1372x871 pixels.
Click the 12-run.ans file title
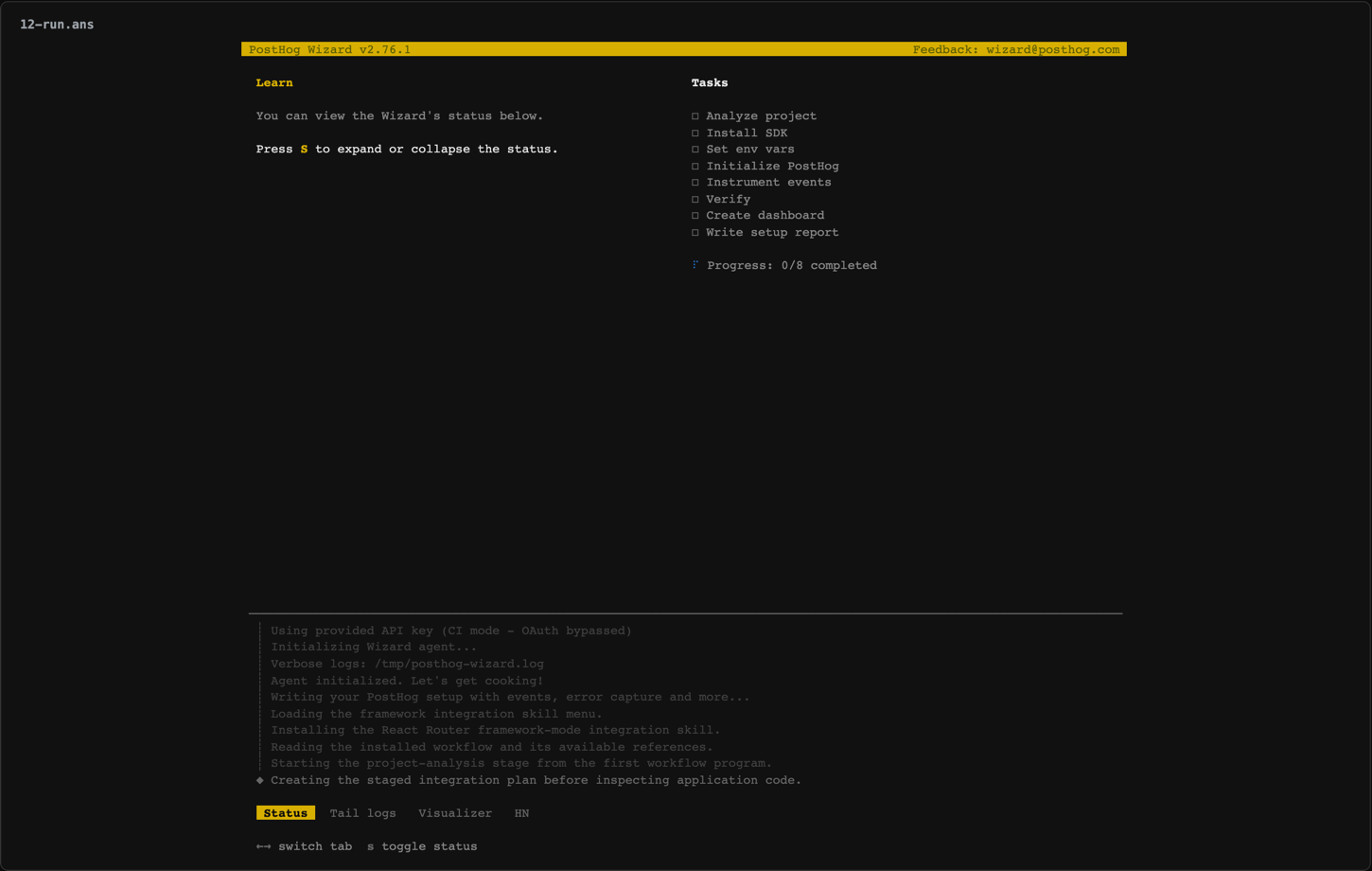[57, 25]
